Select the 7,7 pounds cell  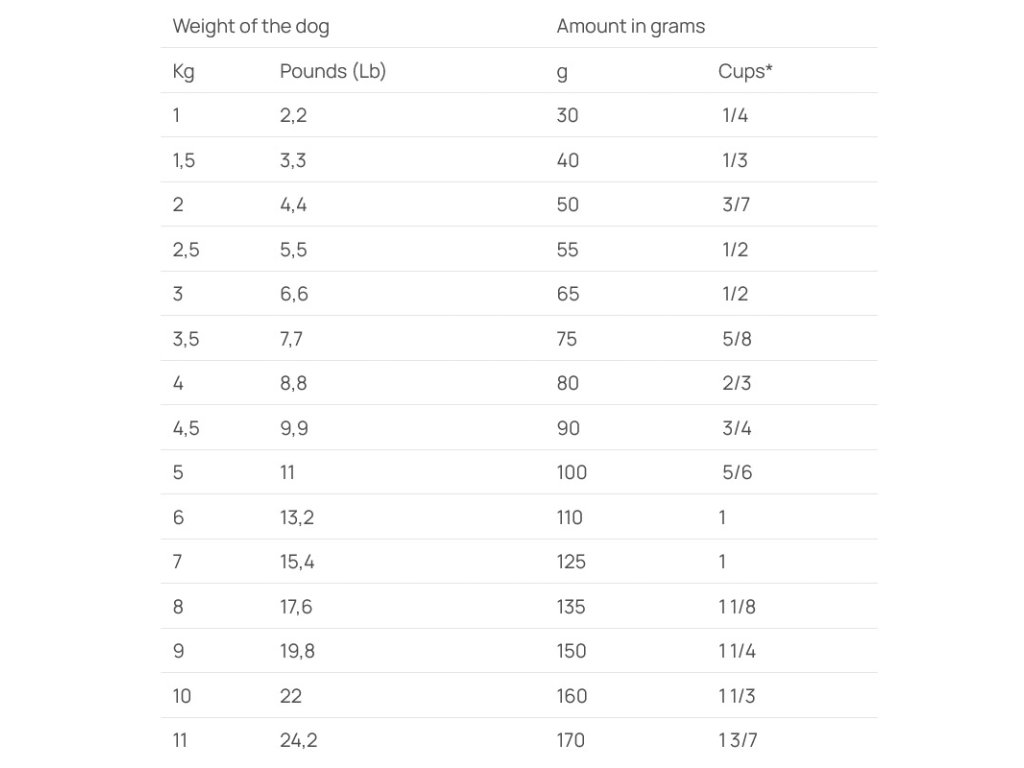[x=291, y=339]
